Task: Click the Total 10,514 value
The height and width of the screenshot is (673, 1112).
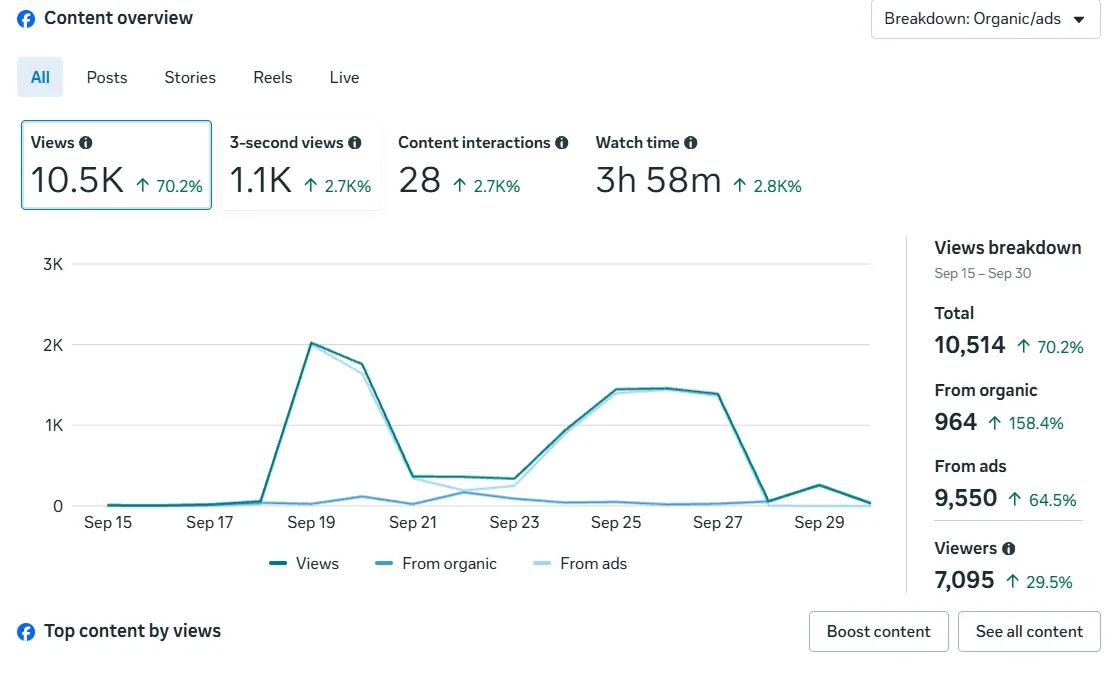Action: coord(969,345)
